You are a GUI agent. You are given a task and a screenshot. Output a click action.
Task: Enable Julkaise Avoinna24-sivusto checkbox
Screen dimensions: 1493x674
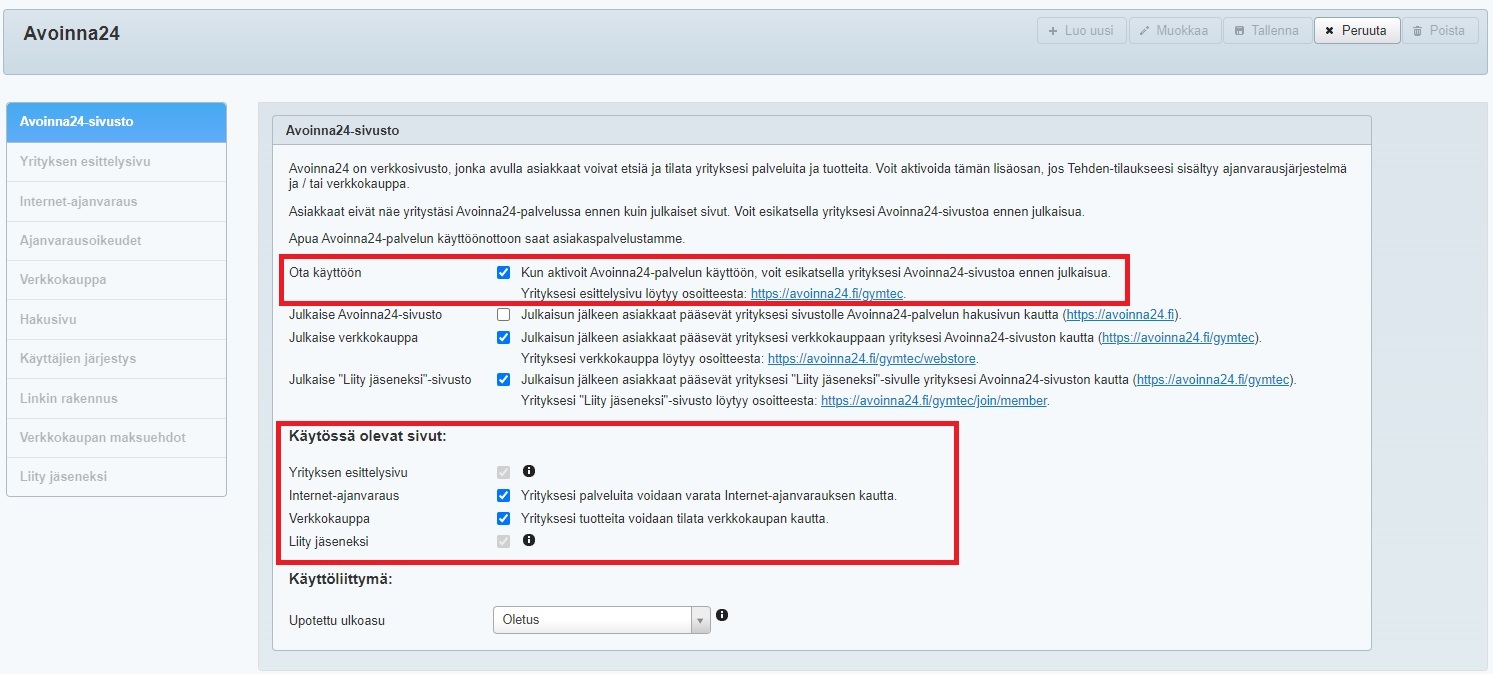pyautogui.click(x=503, y=314)
